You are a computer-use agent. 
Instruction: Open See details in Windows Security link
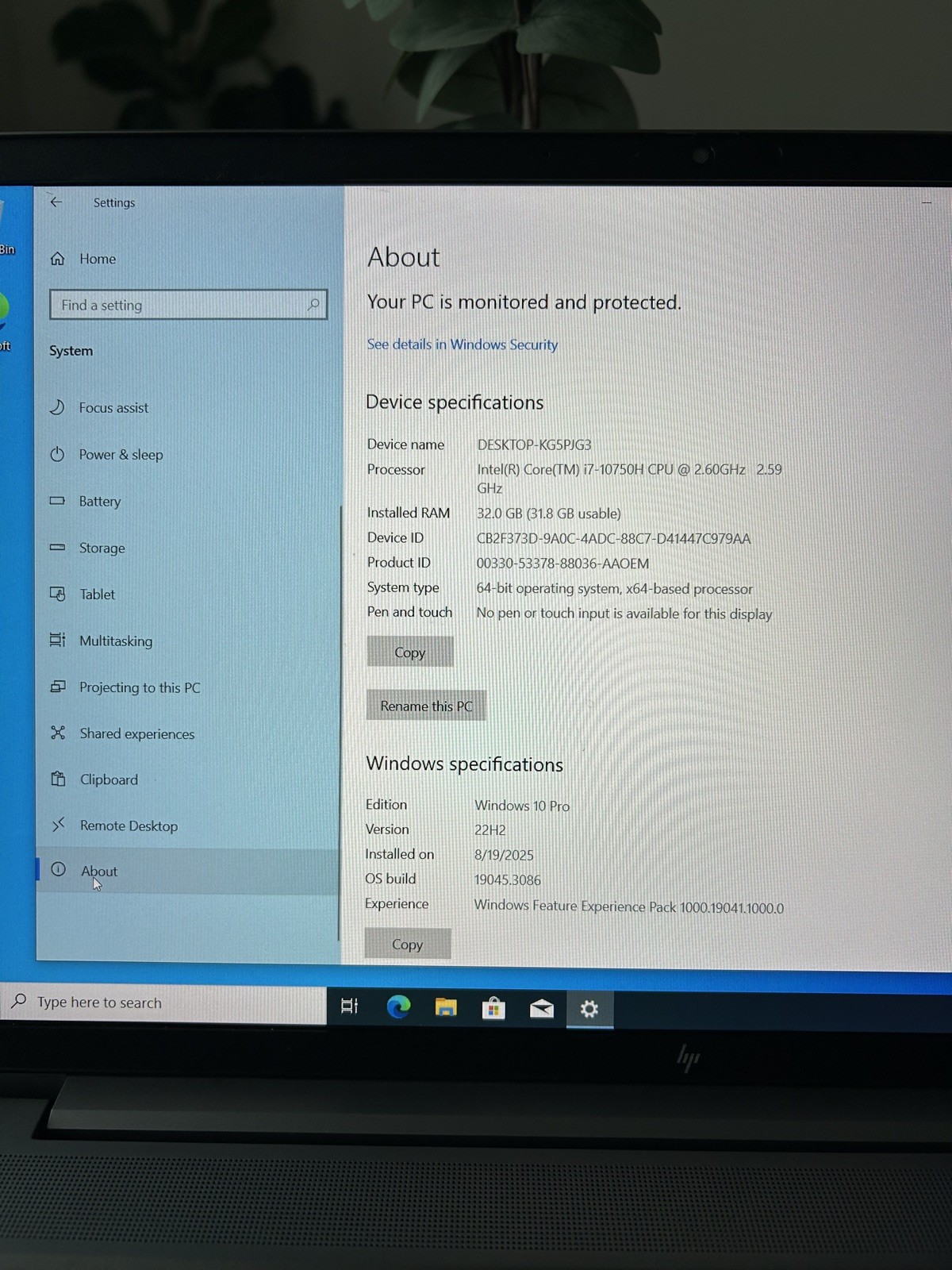[462, 344]
